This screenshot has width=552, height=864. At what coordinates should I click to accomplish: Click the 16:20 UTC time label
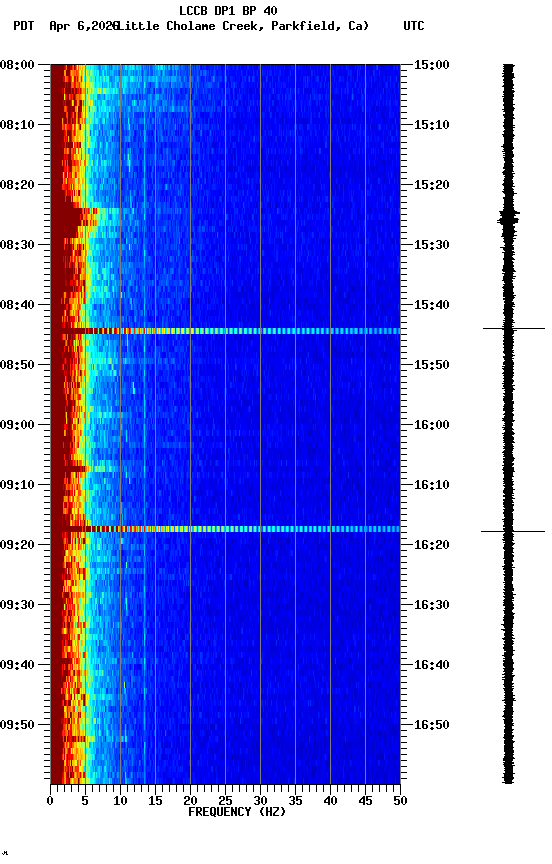tap(432, 545)
